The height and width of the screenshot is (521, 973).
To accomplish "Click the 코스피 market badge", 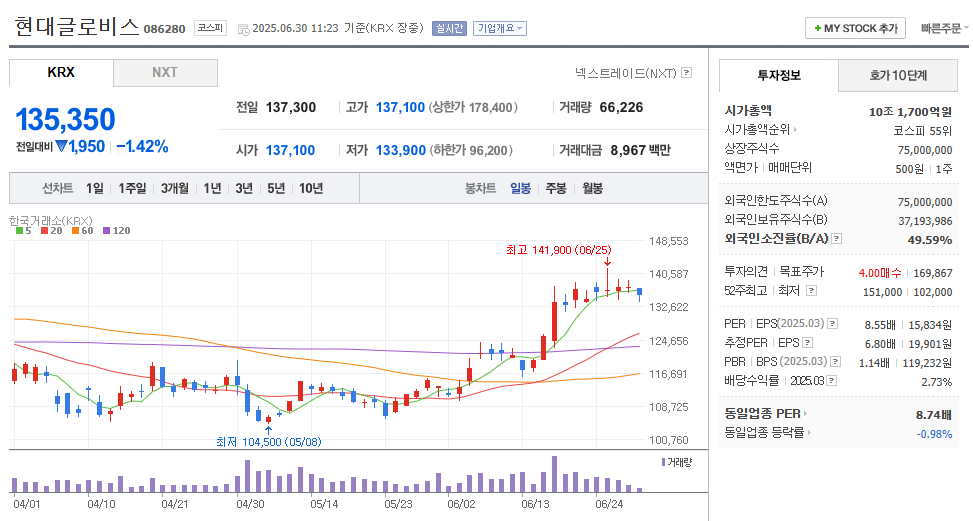I will pyautogui.click(x=210, y=29).
